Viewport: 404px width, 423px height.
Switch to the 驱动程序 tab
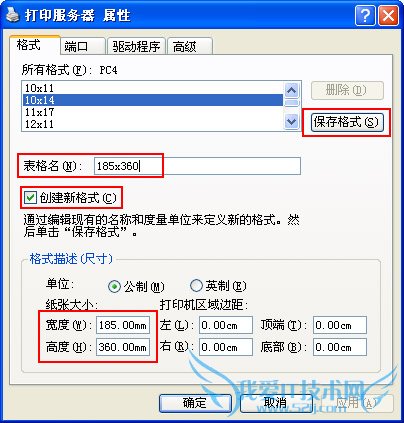click(136, 46)
